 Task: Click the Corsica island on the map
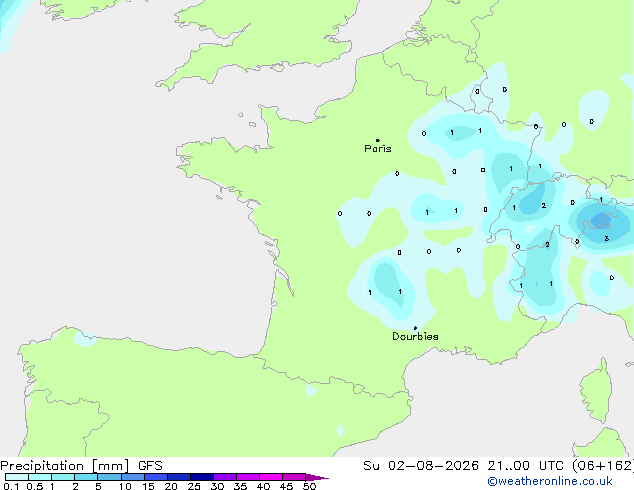[597, 390]
